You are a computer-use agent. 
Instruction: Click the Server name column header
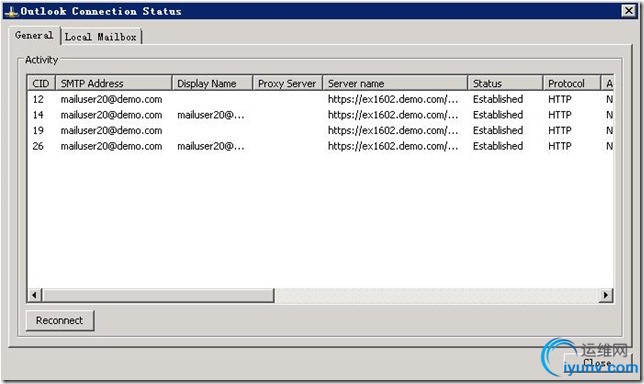395,83
